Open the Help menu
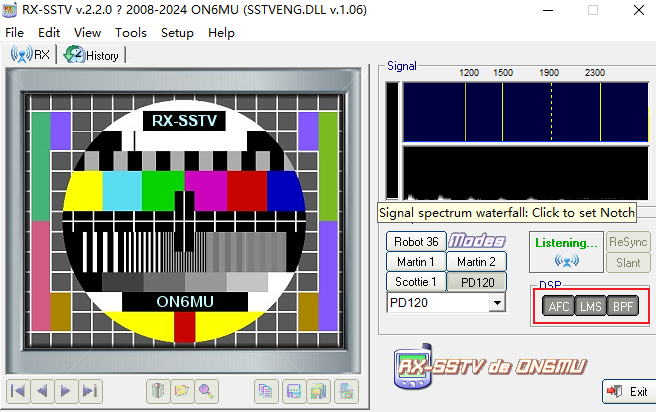This screenshot has width=656, height=412. (x=221, y=33)
